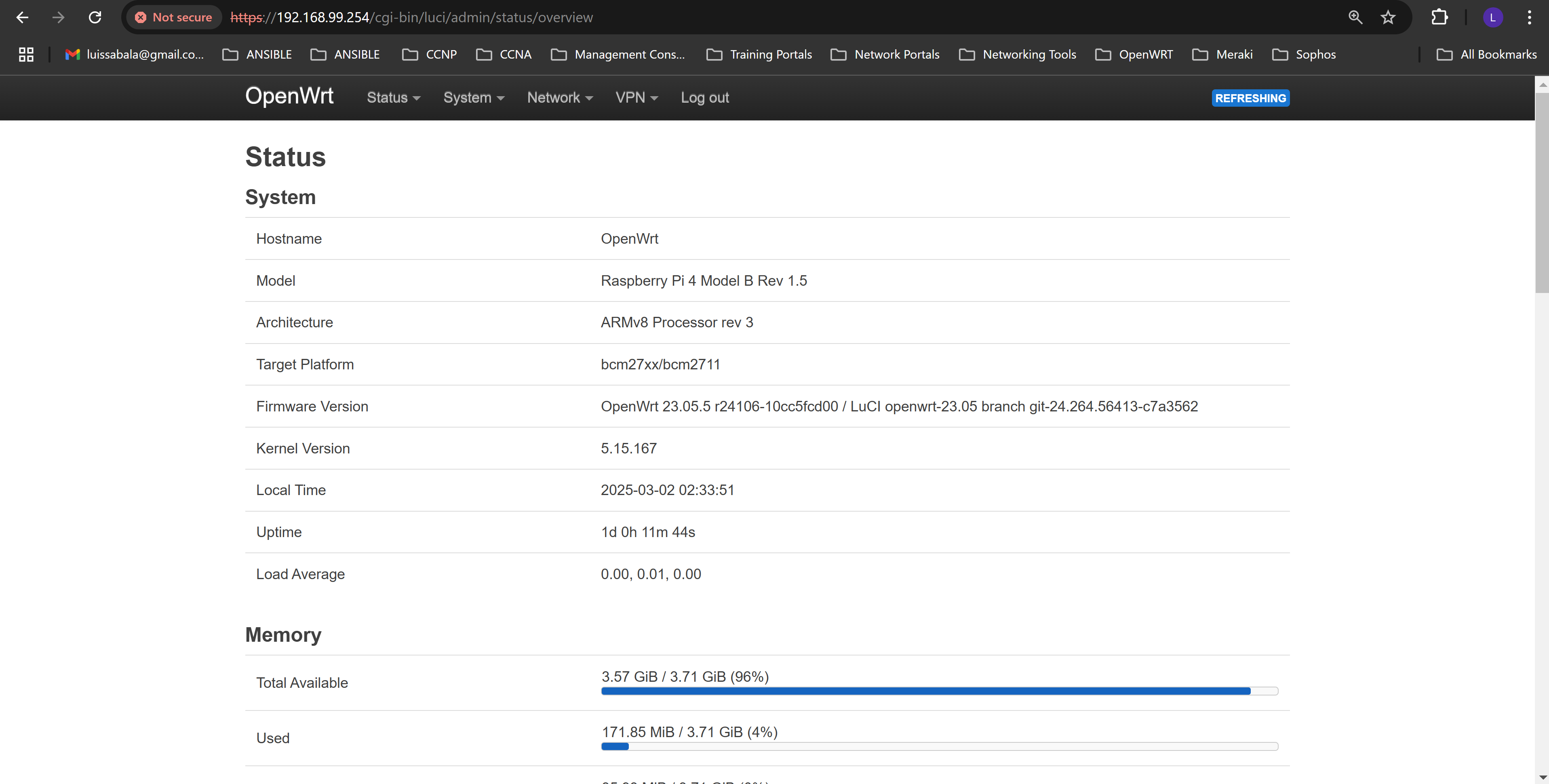This screenshot has height=784, width=1549.
Task: Open the profile avatar L
Action: [1492, 17]
